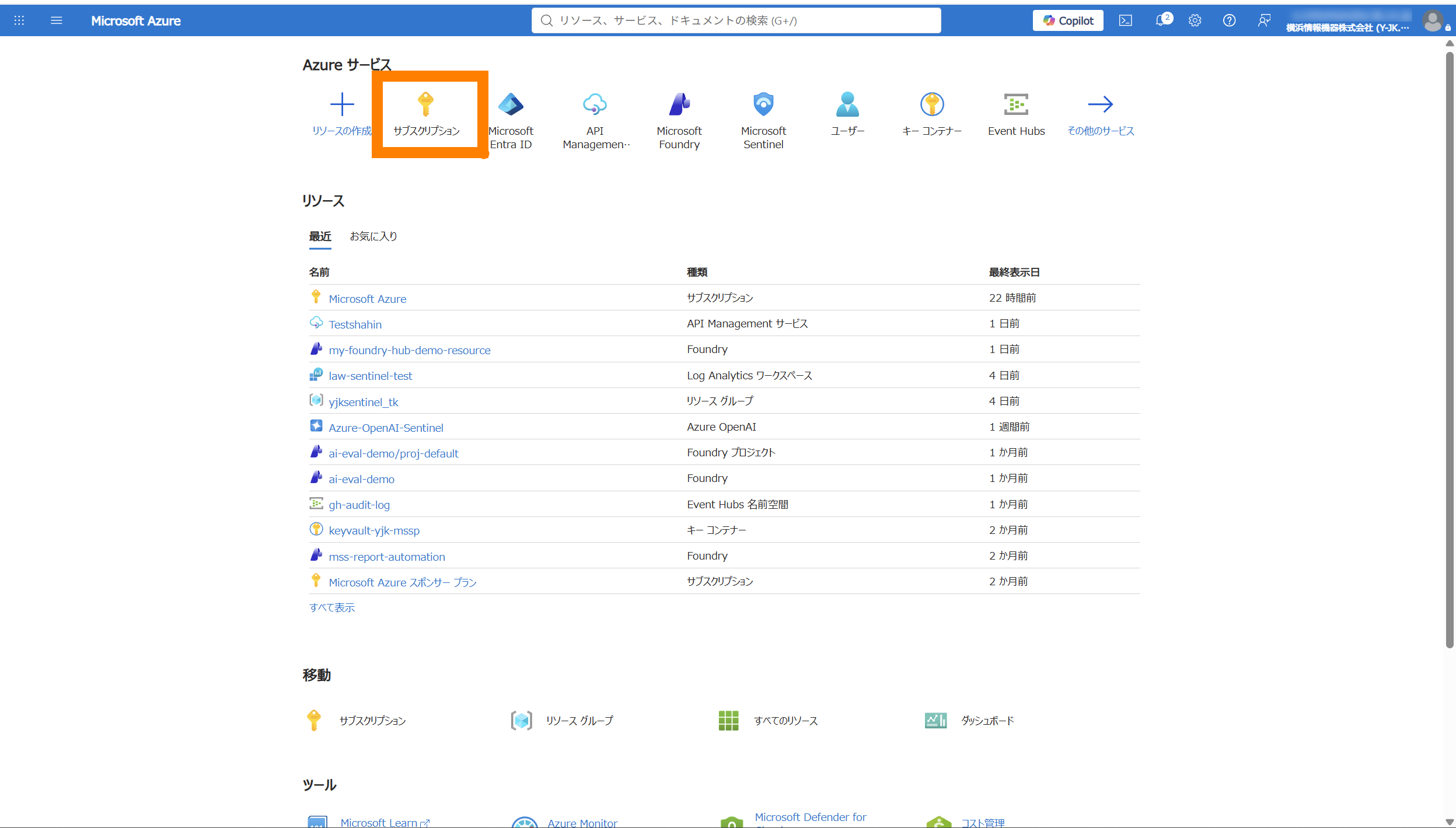Open the portal apps grid icon
This screenshot has width=1456, height=828.
[x=19, y=20]
